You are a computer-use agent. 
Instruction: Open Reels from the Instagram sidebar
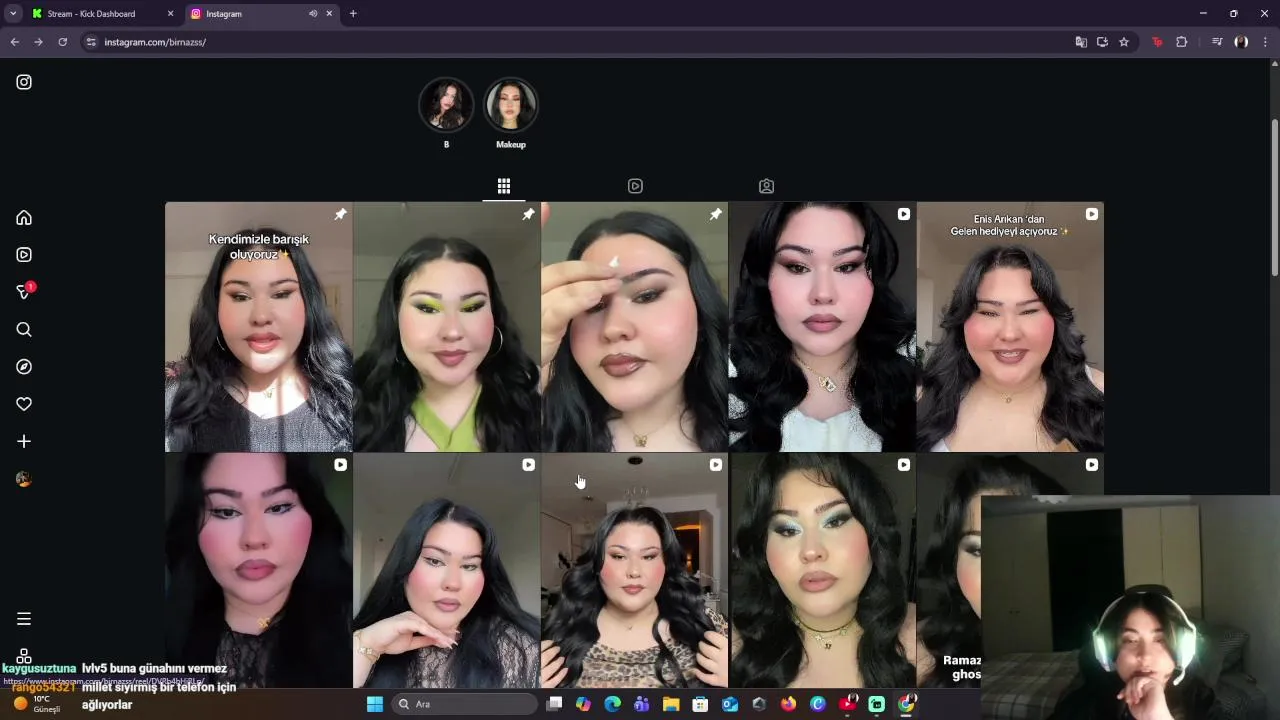pos(24,255)
